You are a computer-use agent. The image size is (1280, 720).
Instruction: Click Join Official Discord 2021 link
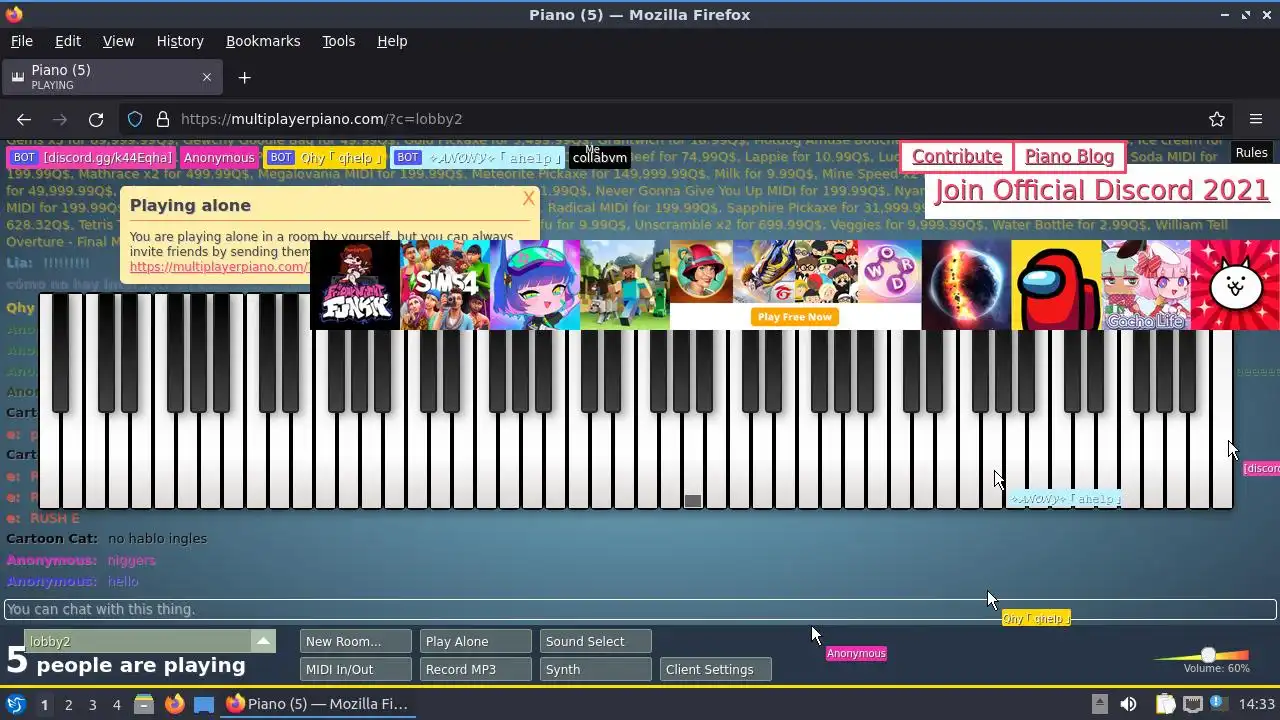coord(1102,190)
